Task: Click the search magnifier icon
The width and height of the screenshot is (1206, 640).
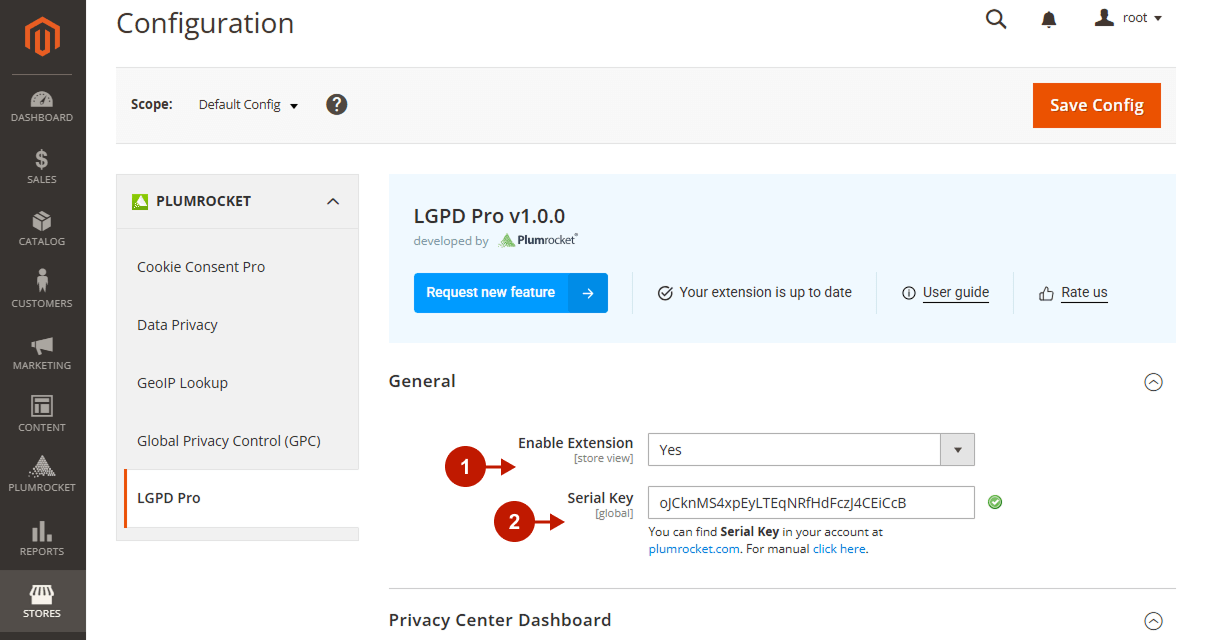Action: 996,19
